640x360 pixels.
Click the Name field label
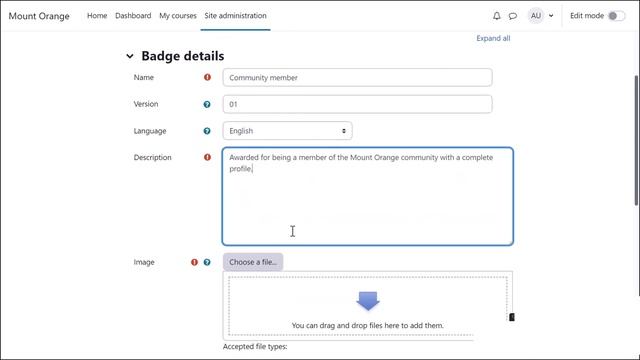(x=144, y=77)
